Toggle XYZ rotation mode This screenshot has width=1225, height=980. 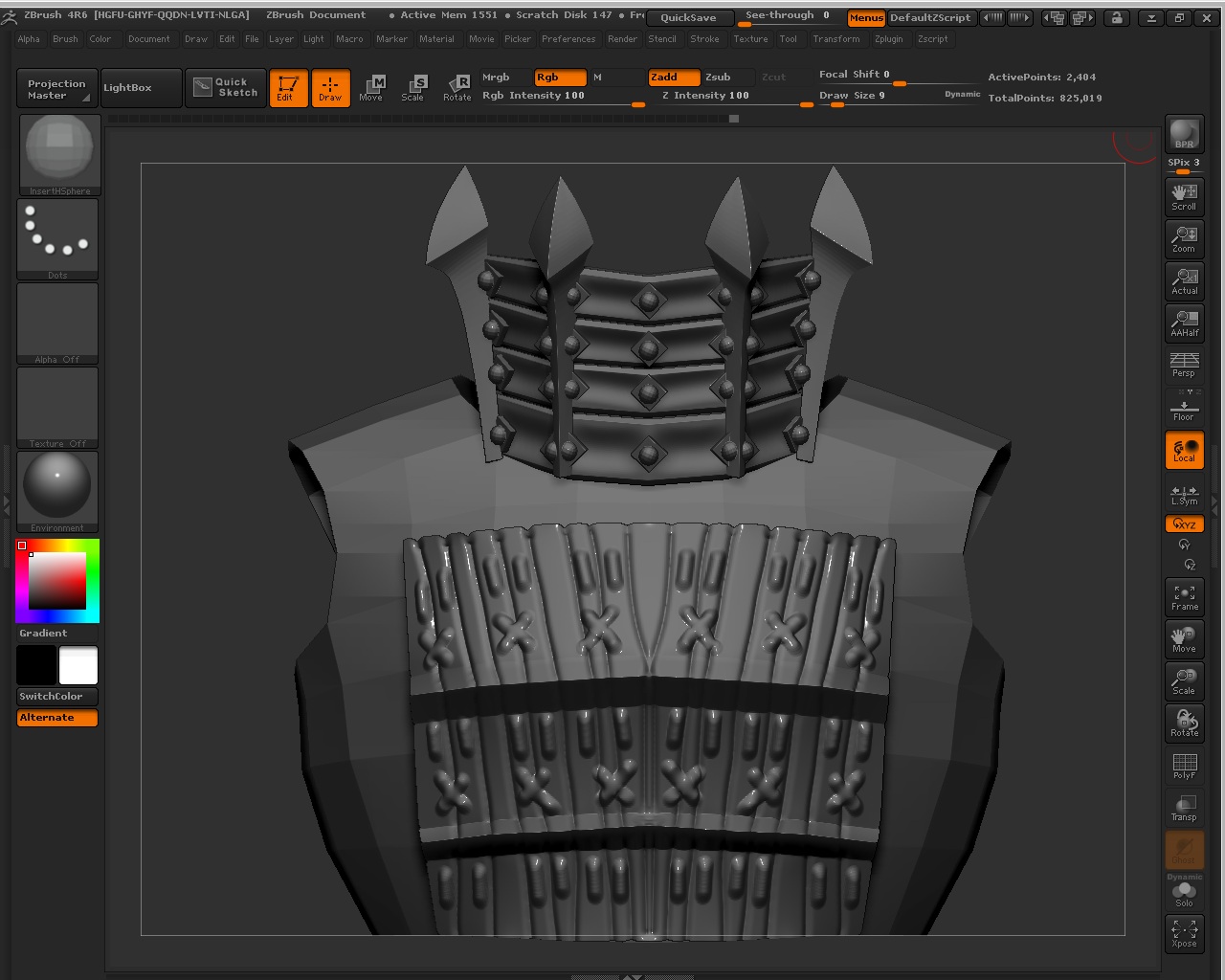click(x=1184, y=523)
